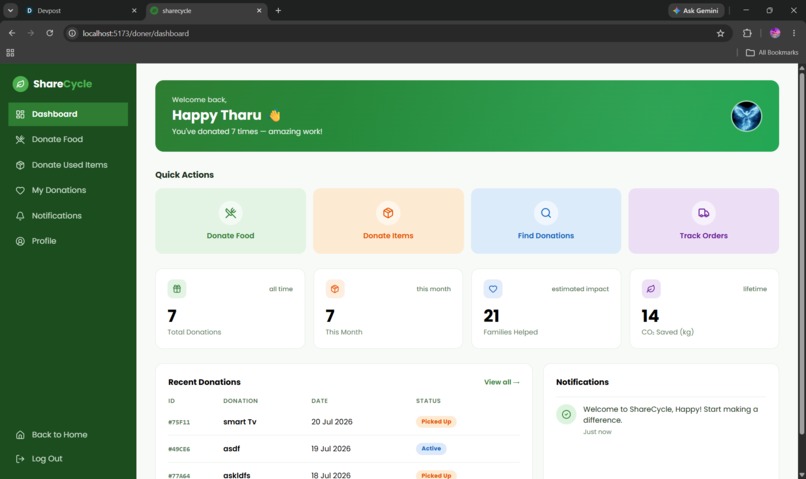Click the Find Donations quick action card
The width and height of the screenshot is (806, 479).
pos(546,221)
